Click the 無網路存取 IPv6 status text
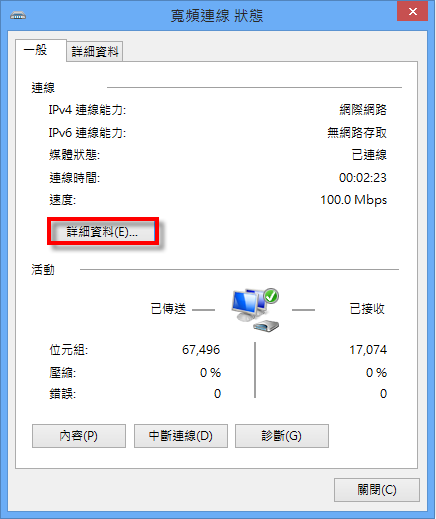The height and width of the screenshot is (519, 436). pyautogui.click(x=357, y=133)
